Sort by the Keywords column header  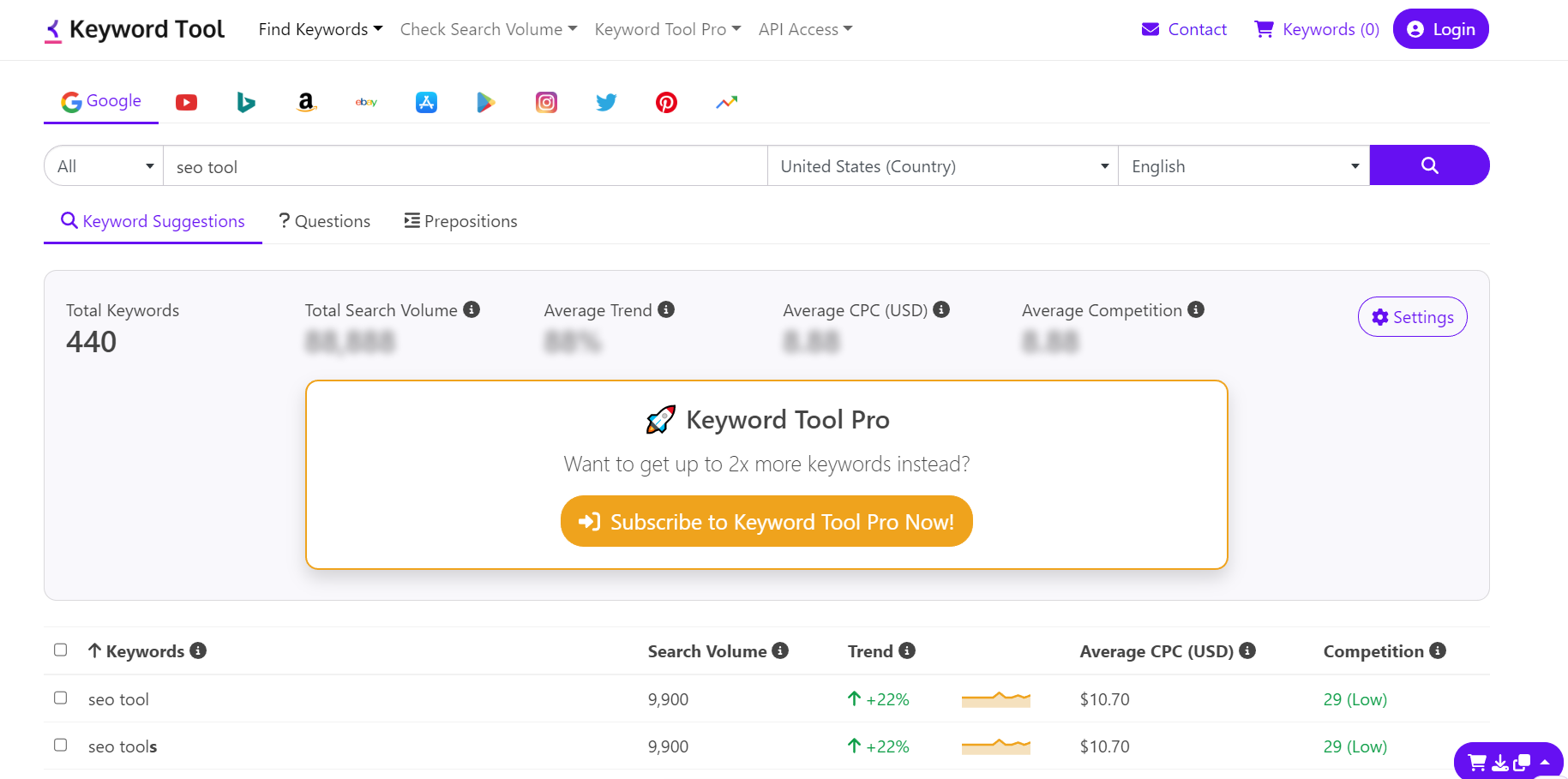click(137, 650)
